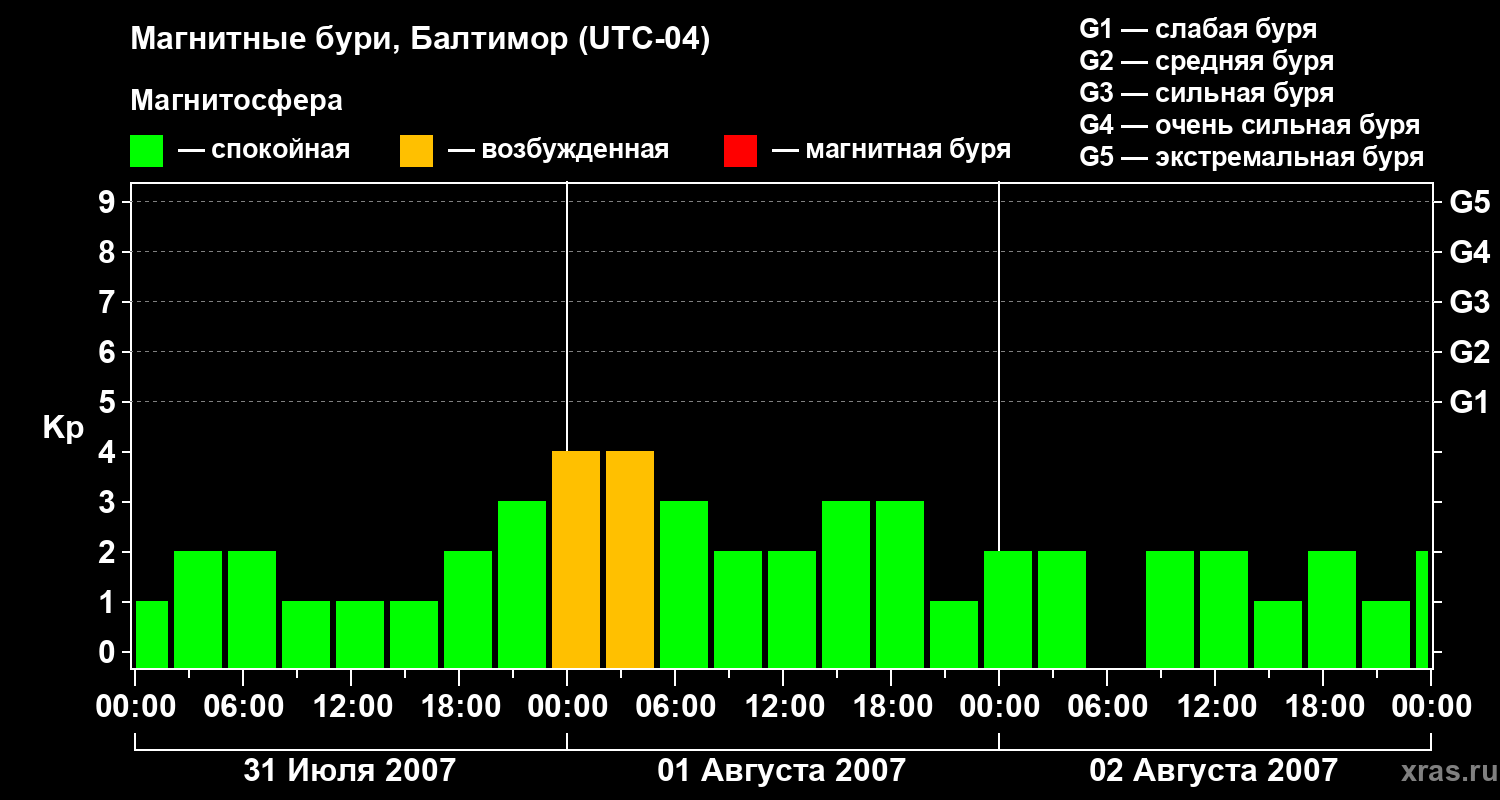The height and width of the screenshot is (800, 1500).
Task: Click the green Kp 2 bar at 12:00 on 01 Августа
Action: 792,609
